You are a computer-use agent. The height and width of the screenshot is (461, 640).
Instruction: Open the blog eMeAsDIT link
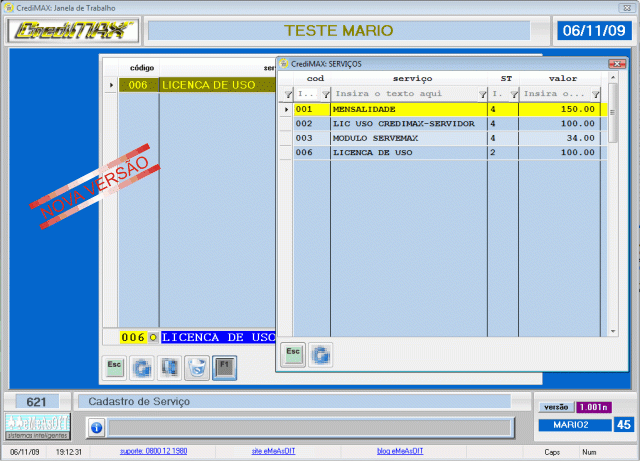point(399,452)
